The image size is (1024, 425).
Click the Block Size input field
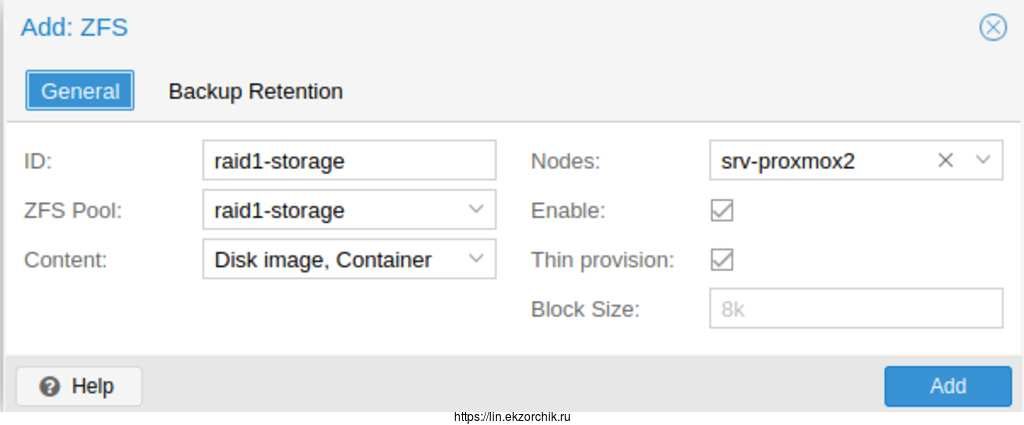[x=855, y=309]
